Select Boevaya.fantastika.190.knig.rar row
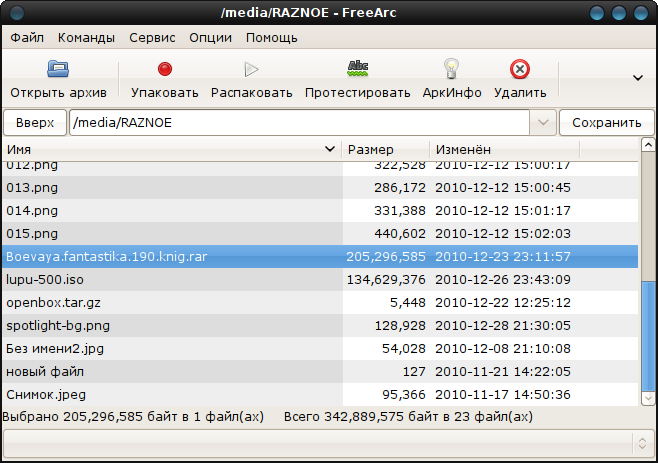This screenshot has width=658, height=463. pos(320,256)
